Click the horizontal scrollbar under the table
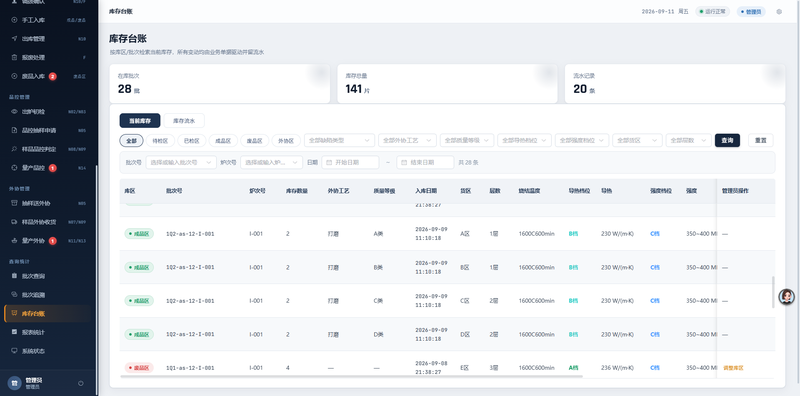The image size is (800, 396). pos(351,377)
